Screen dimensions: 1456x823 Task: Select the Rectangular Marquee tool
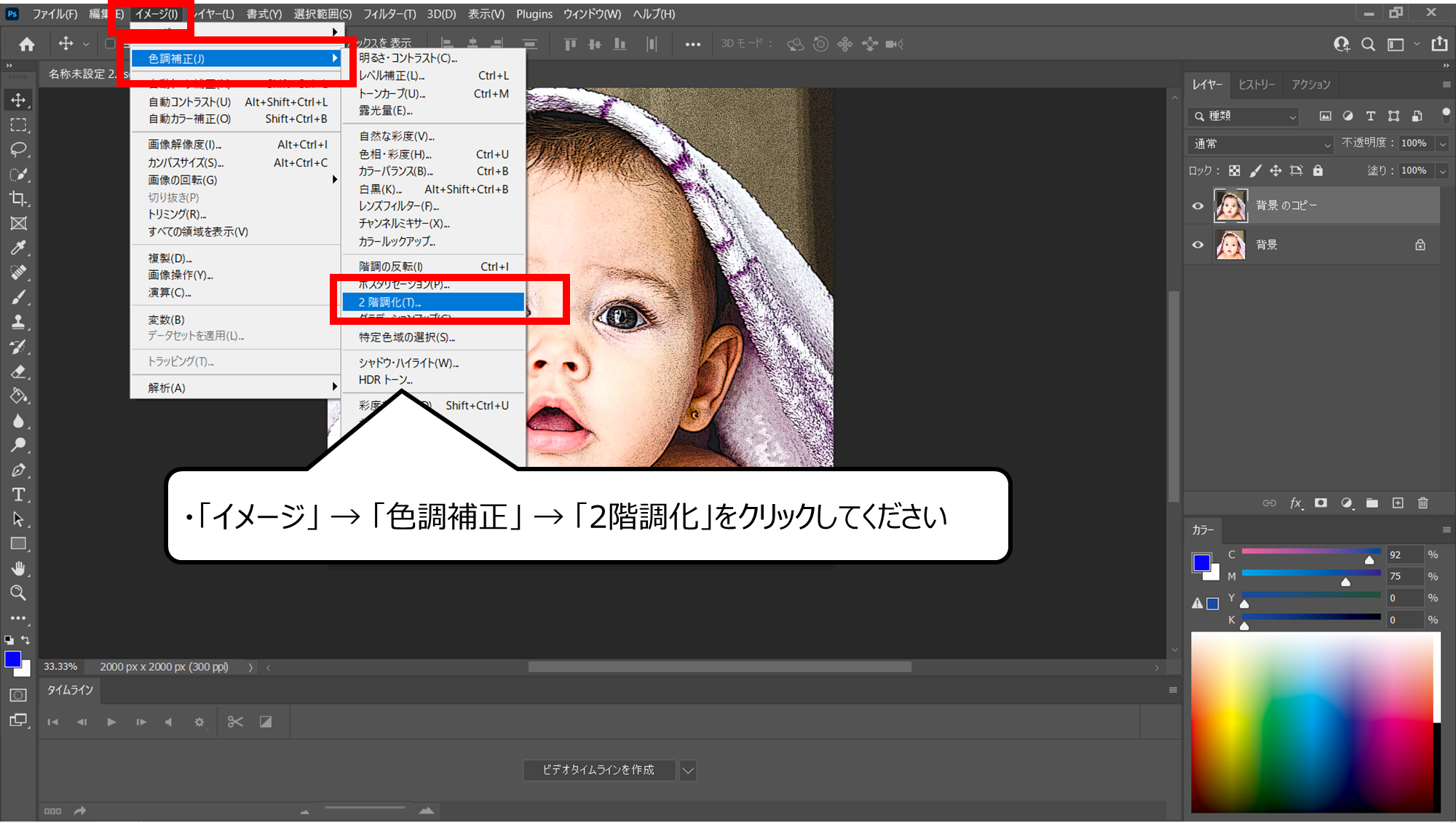click(19, 125)
